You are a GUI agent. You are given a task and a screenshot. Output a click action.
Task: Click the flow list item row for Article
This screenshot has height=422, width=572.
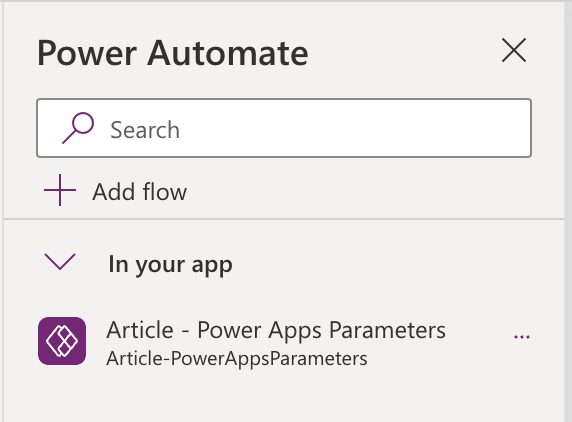click(x=284, y=341)
